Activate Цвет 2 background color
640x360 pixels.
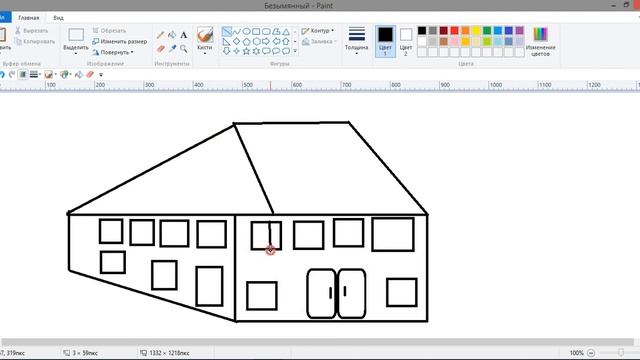(x=406, y=41)
